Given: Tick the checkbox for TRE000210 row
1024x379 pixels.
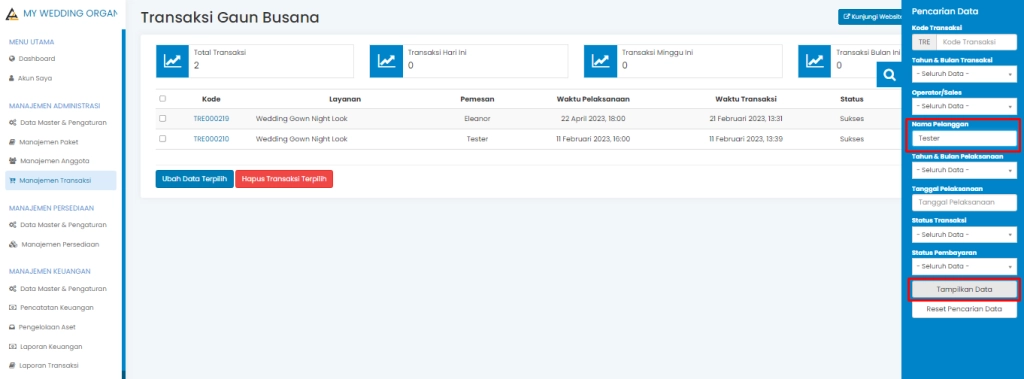Looking at the screenshot, I should click(163, 139).
